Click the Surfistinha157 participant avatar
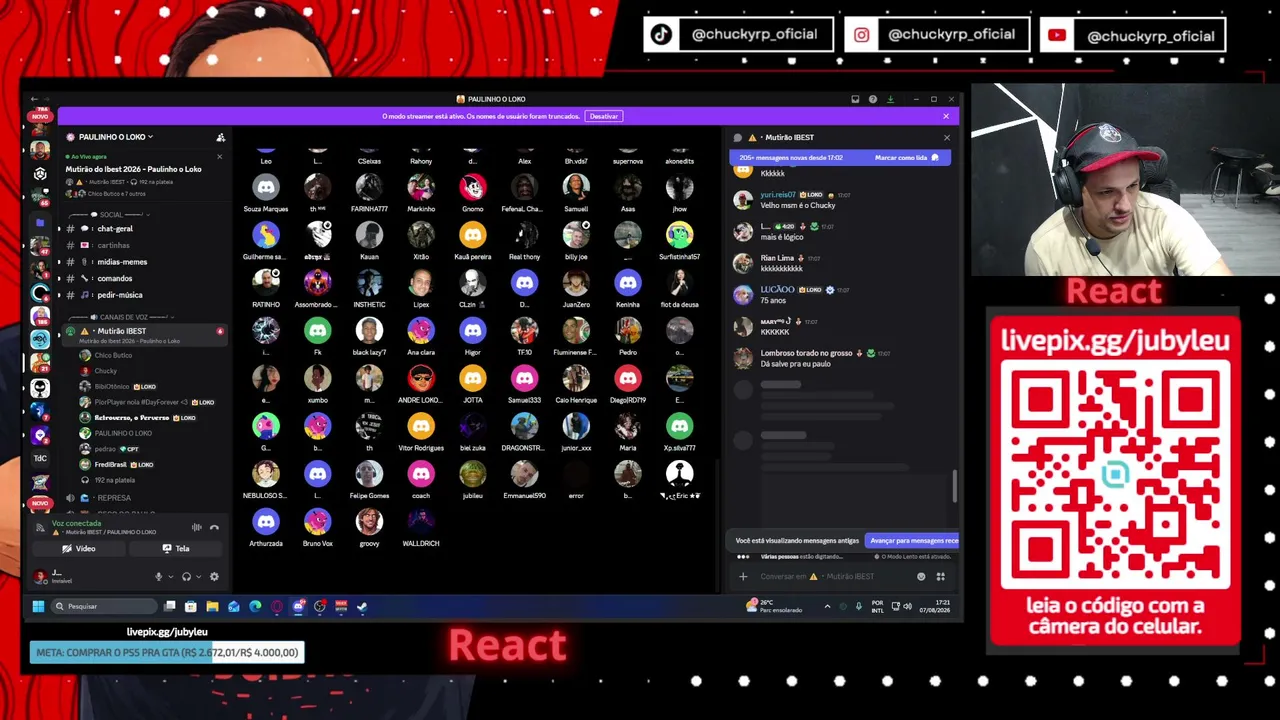The image size is (1280, 720). coord(680,235)
